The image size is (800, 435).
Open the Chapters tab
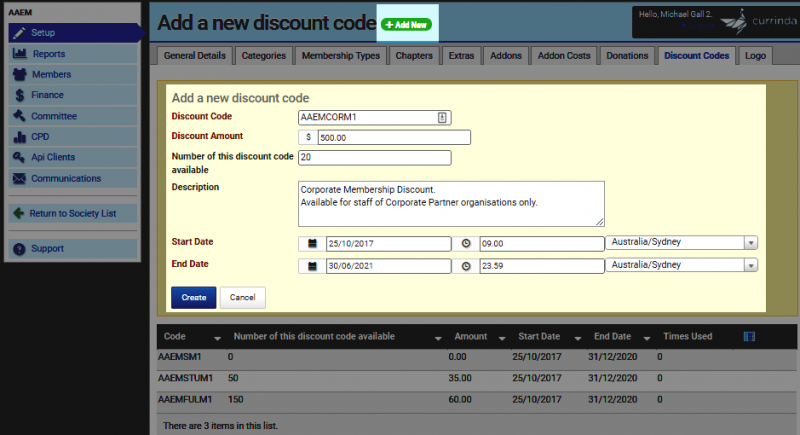[x=414, y=56]
